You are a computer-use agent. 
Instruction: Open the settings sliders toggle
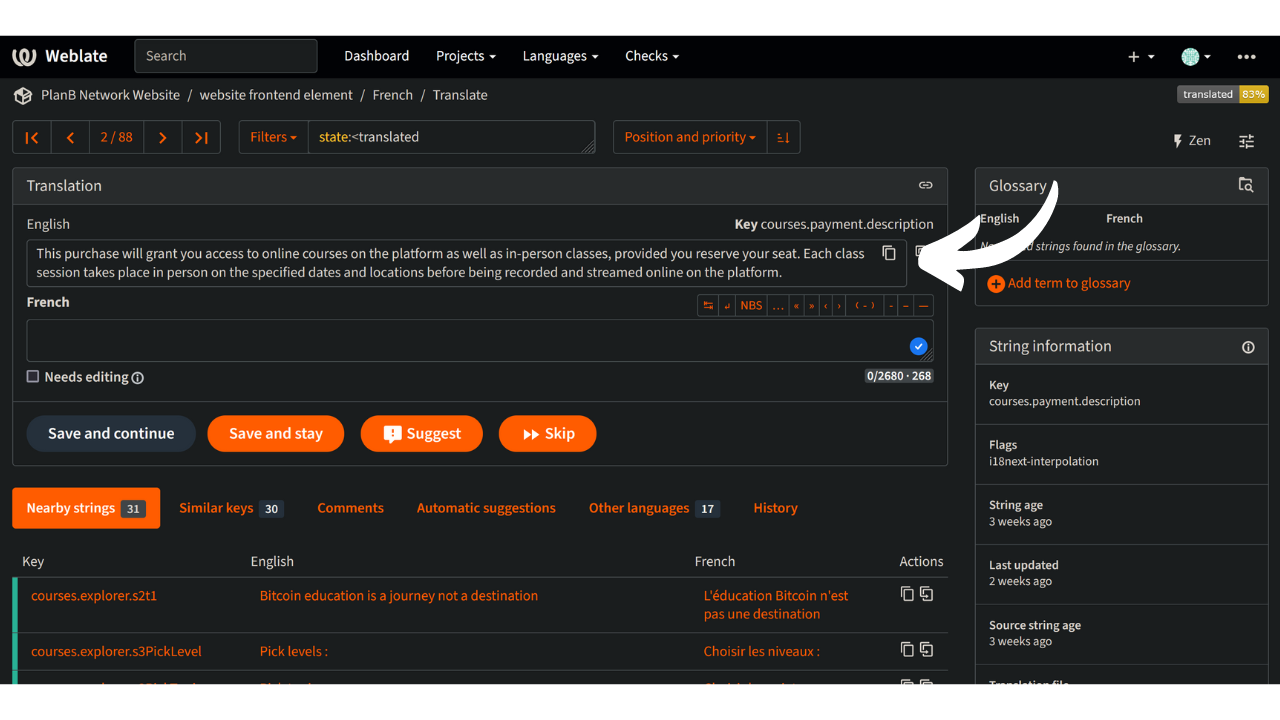[x=1246, y=141]
